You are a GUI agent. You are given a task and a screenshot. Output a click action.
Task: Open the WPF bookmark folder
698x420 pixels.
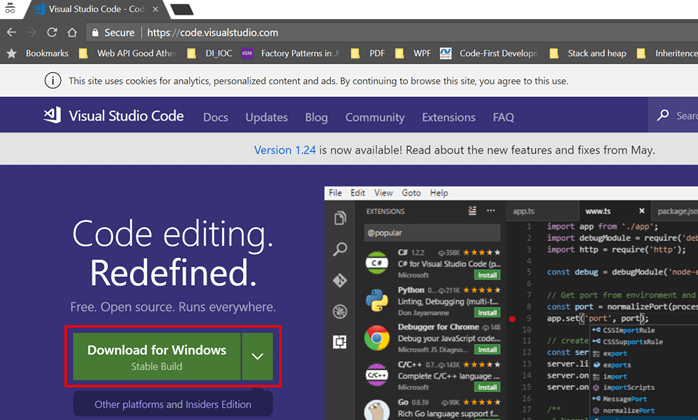tap(413, 53)
